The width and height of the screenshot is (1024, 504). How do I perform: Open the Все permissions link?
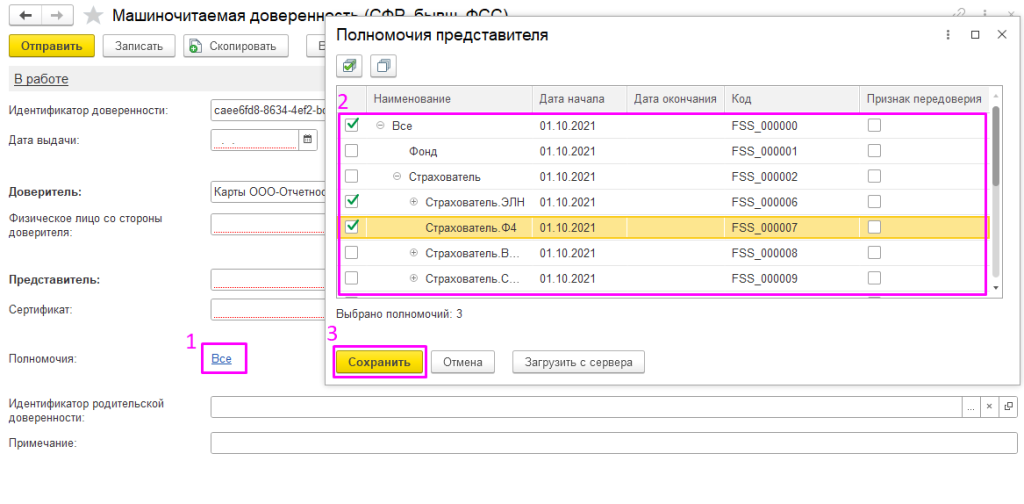coord(222,358)
